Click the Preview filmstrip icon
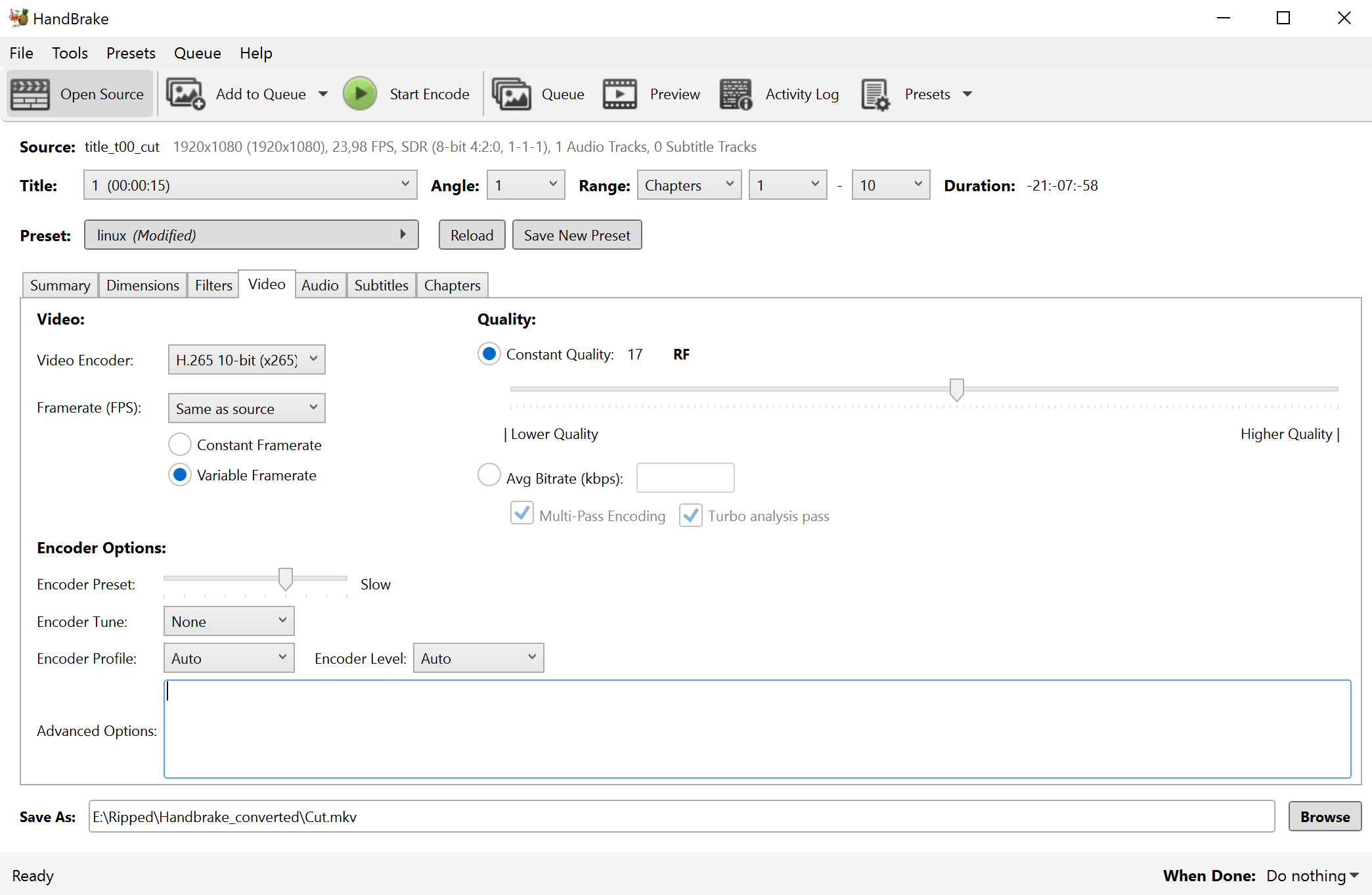This screenshot has width=1372, height=895. click(619, 95)
